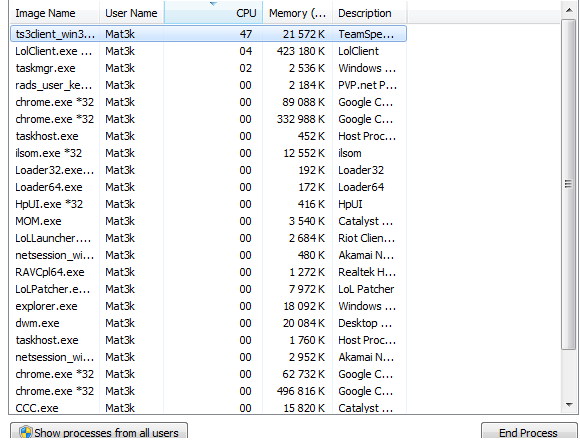This screenshot has height=441, width=580.
Task: Click Show processes from all users
Action: [x=99, y=432]
